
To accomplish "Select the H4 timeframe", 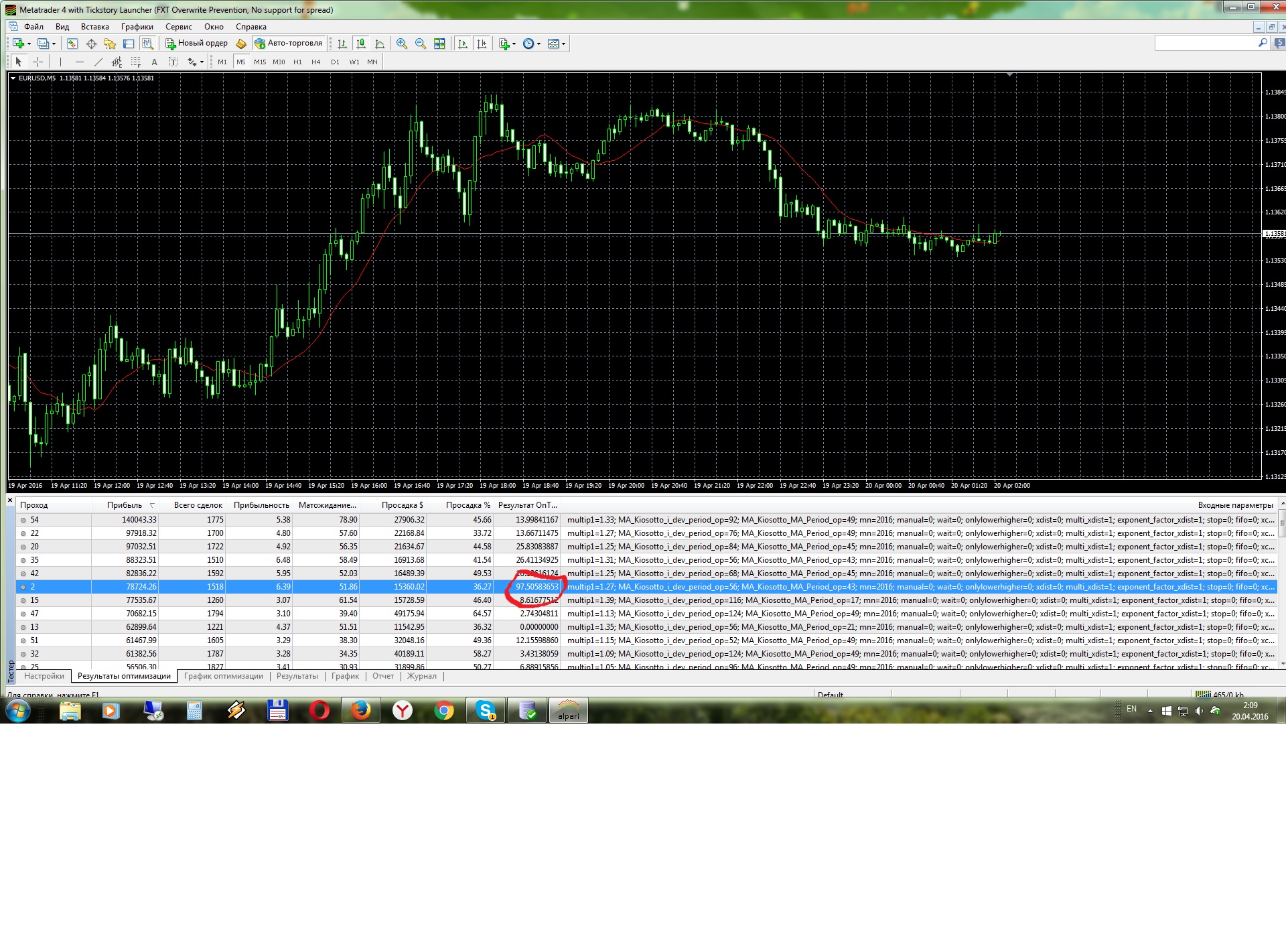I will pyautogui.click(x=316, y=62).
